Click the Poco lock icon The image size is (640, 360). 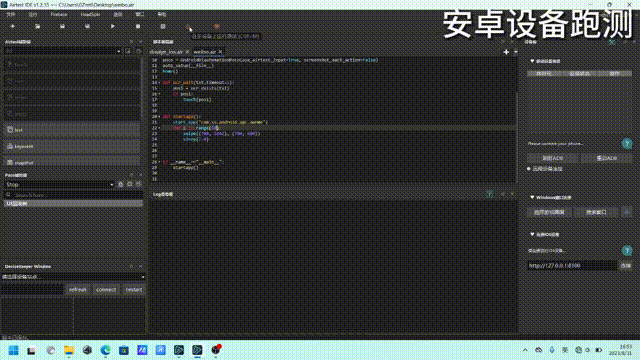pyautogui.click(x=120, y=184)
